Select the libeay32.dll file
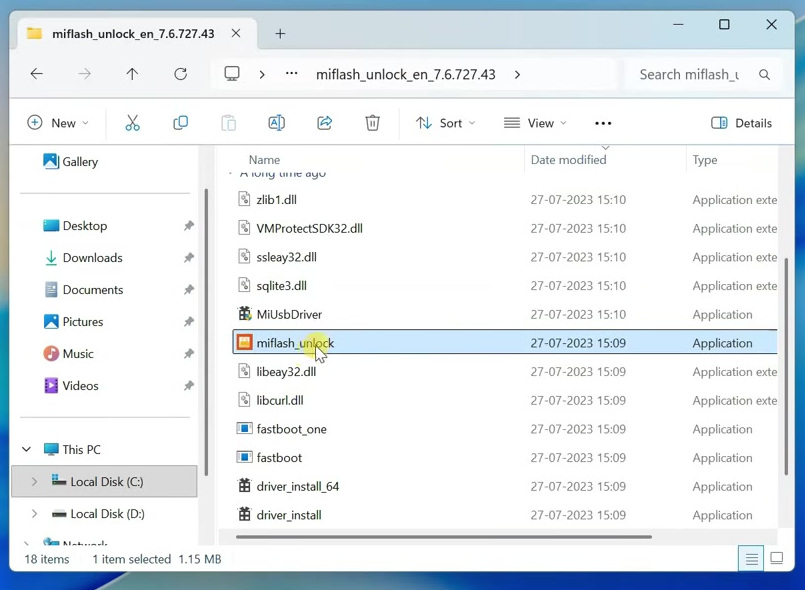This screenshot has height=590, width=805. (505, 371)
